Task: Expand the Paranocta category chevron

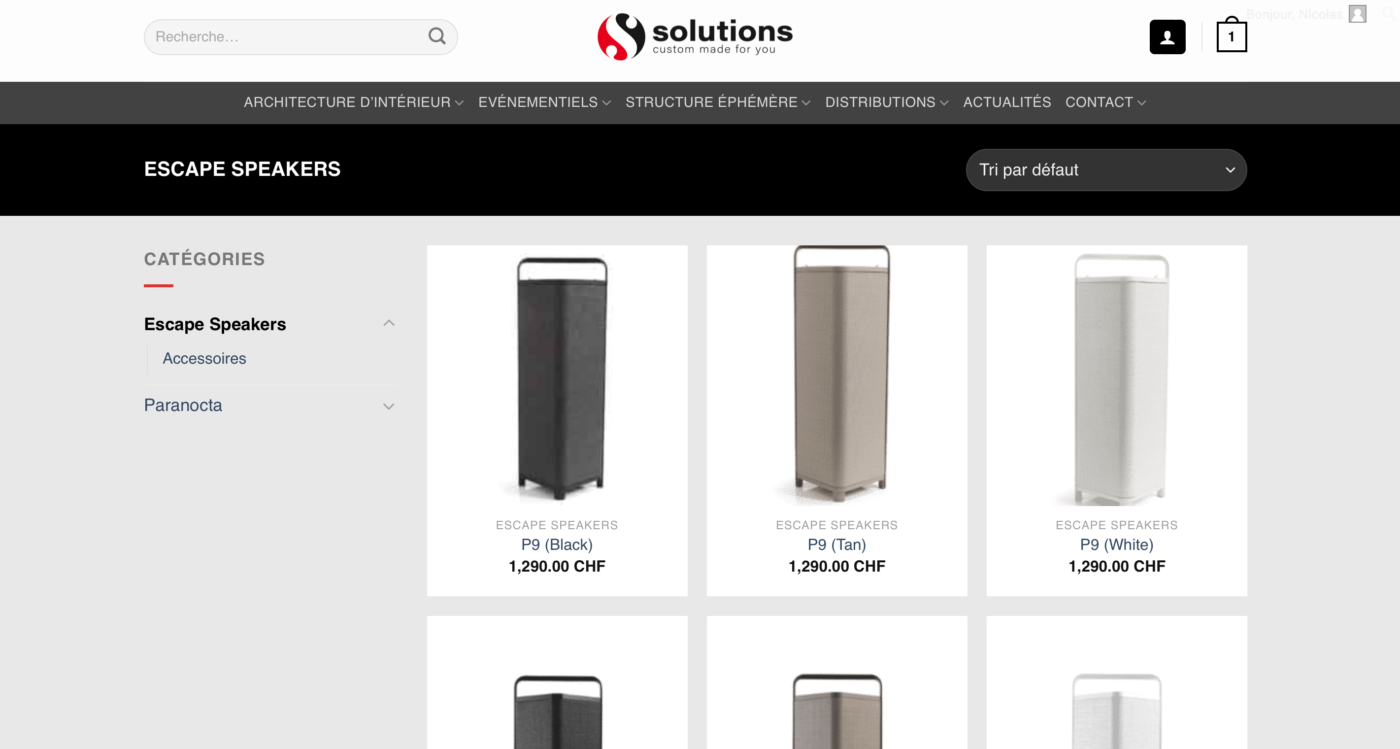Action: pos(389,406)
